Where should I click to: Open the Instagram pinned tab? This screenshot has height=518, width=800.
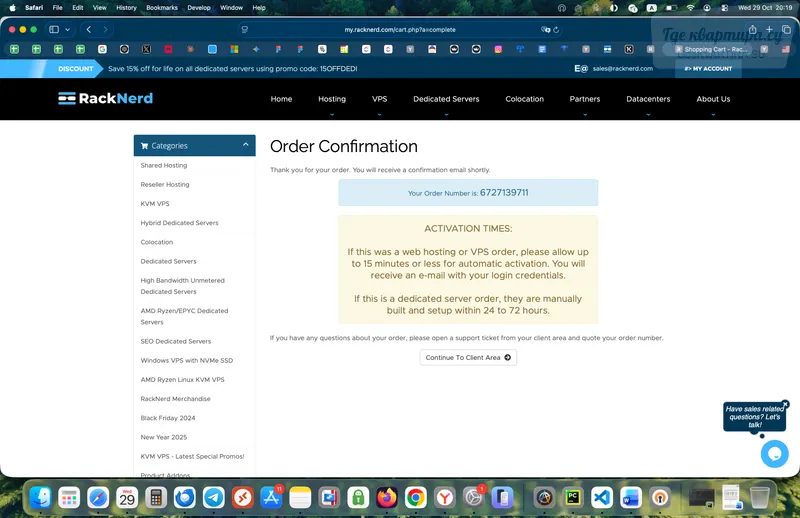point(498,49)
